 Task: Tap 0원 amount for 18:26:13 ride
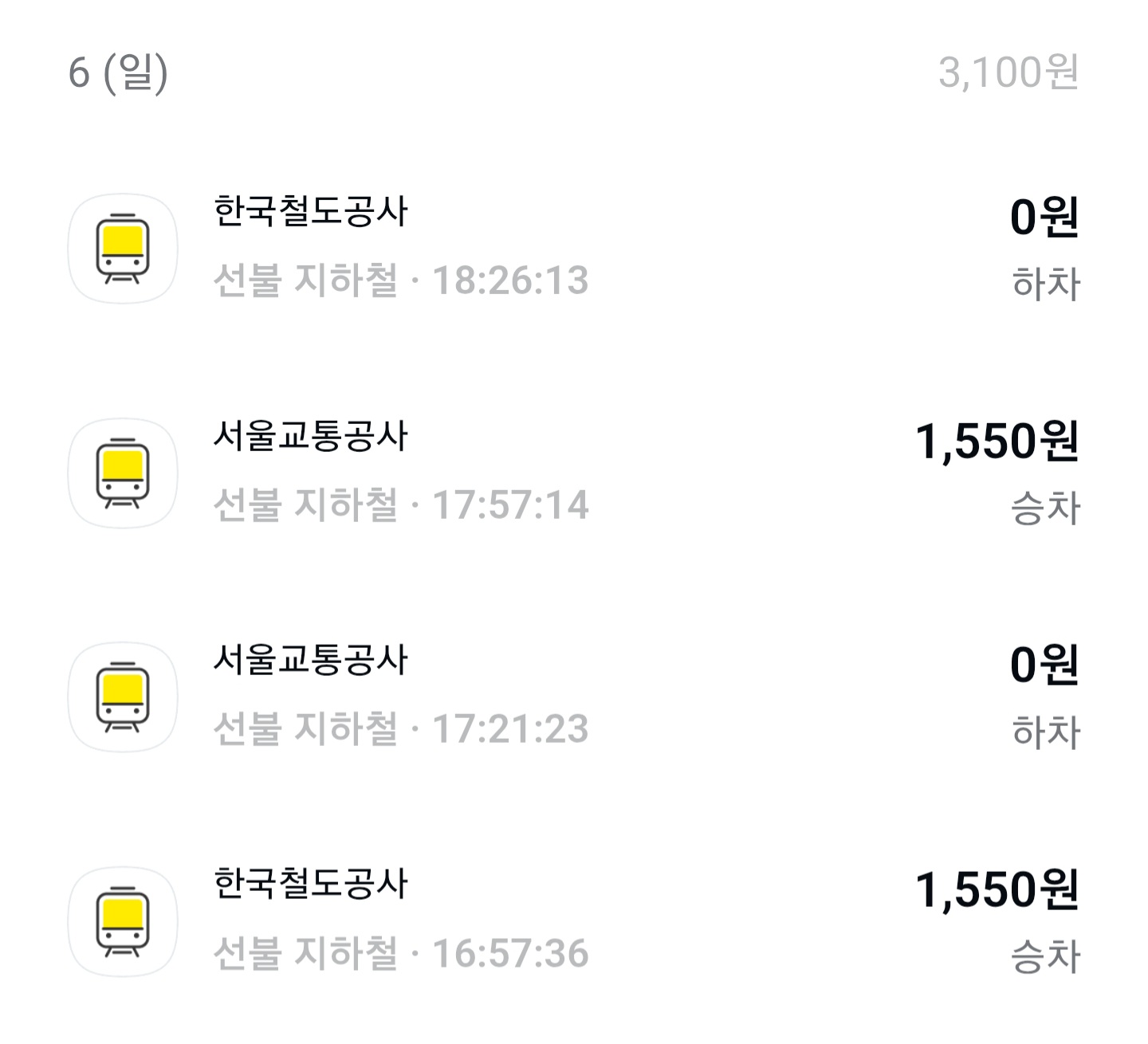[x=1044, y=217]
